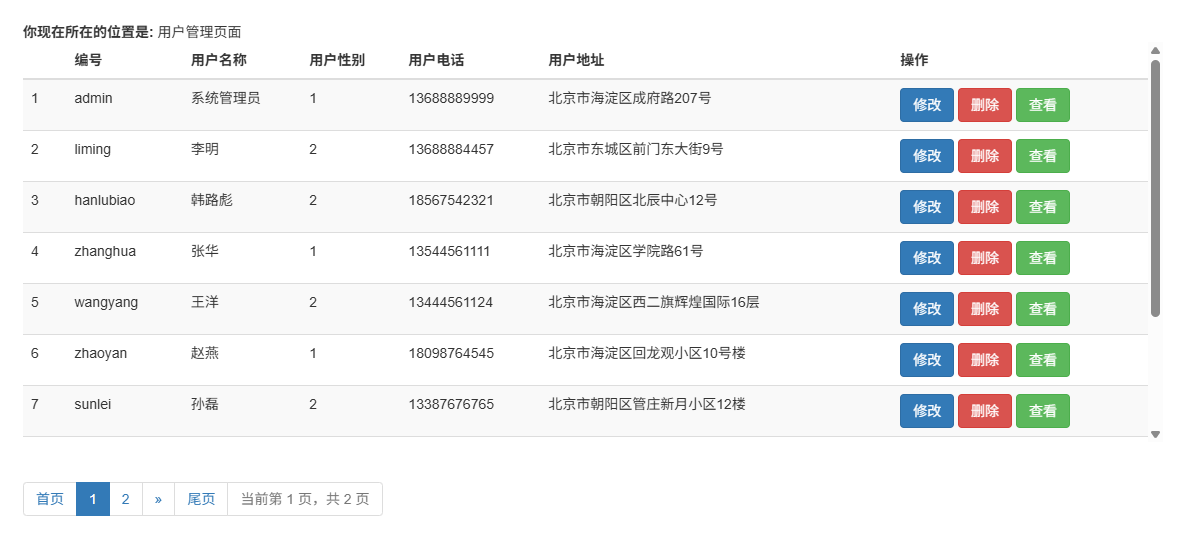Click the 系统管理员 name cell

[226, 98]
